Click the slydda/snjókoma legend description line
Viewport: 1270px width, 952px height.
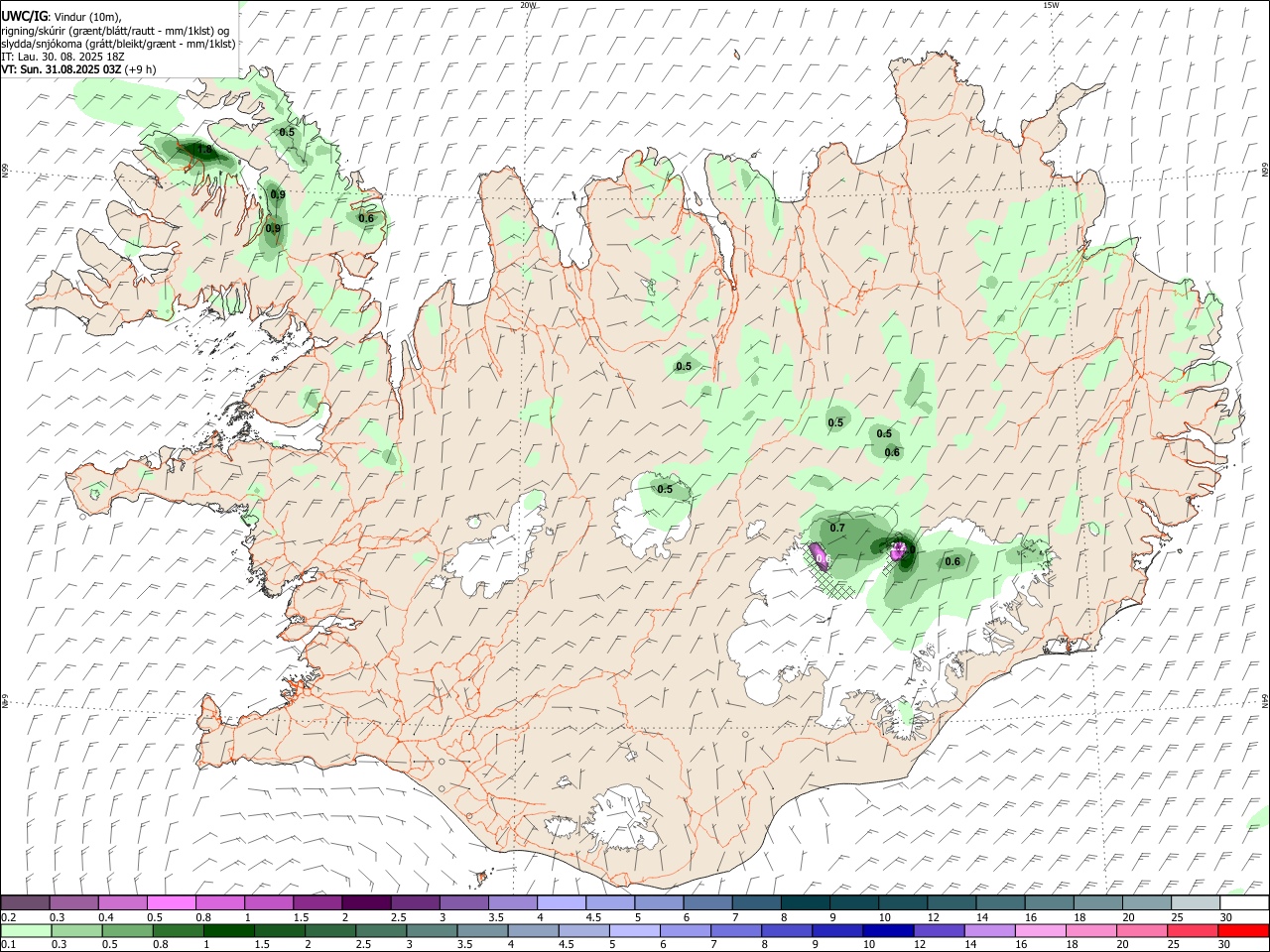[x=118, y=44]
